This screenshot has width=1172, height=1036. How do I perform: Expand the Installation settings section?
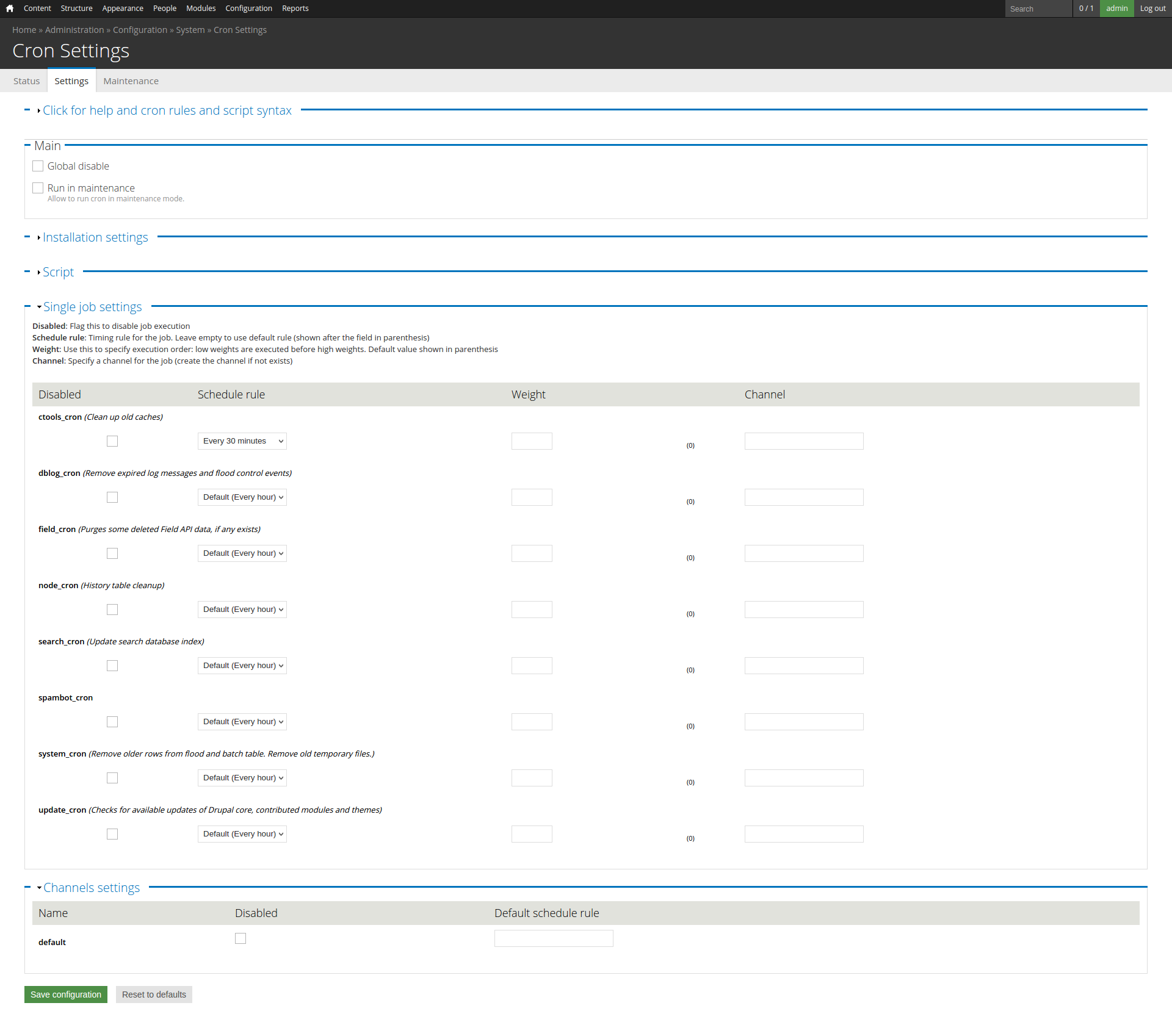tap(95, 237)
